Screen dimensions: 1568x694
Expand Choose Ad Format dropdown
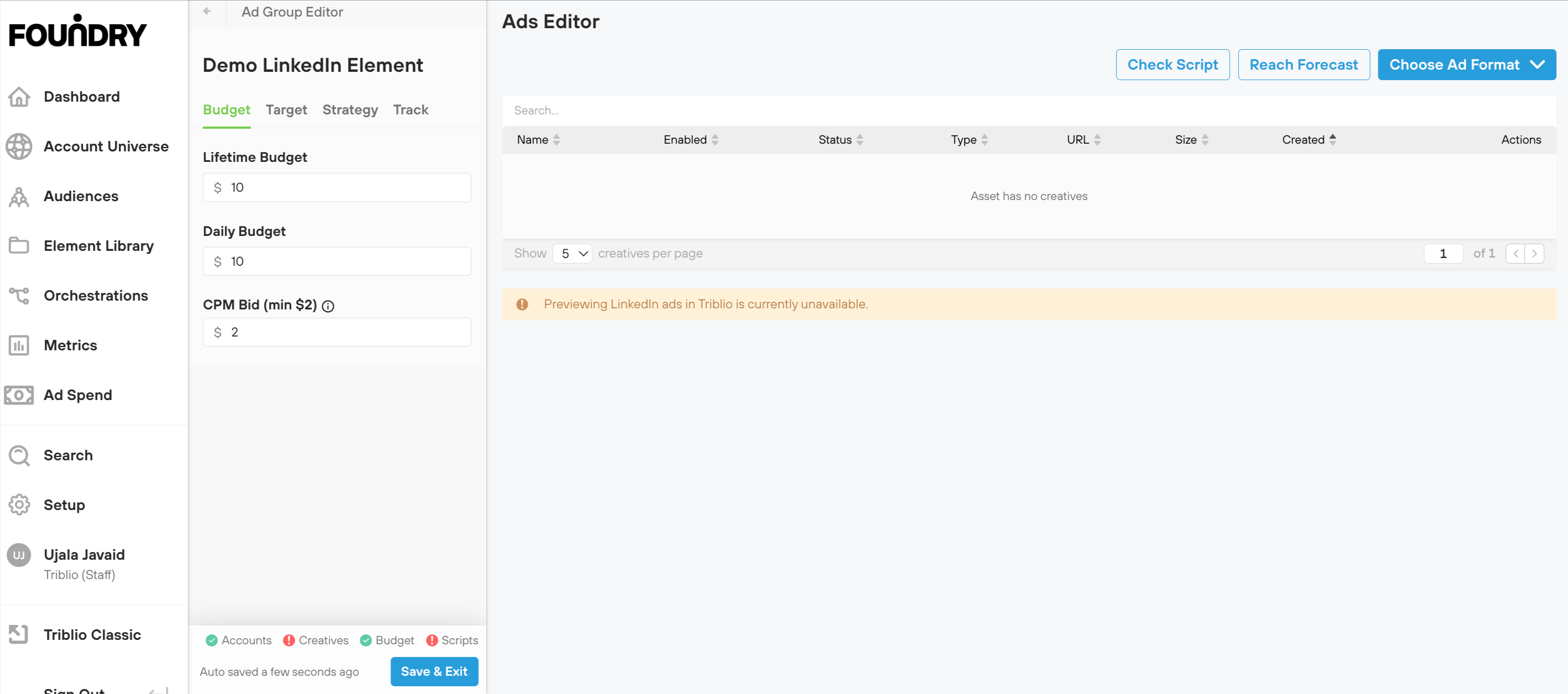1466,65
